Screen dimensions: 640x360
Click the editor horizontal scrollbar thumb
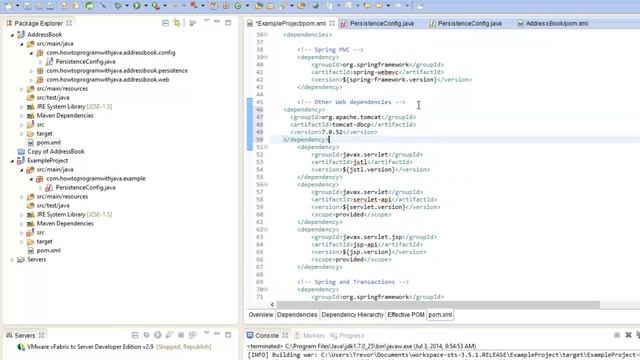(438, 305)
